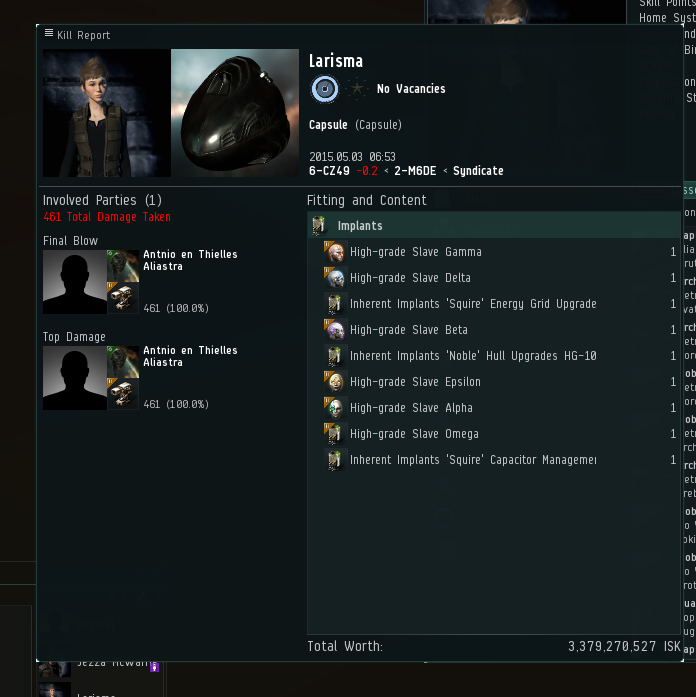This screenshot has width=696, height=697.
Task: Click the 2015.05.03 06:53 kill timestamp
Action: click(352, 157)
